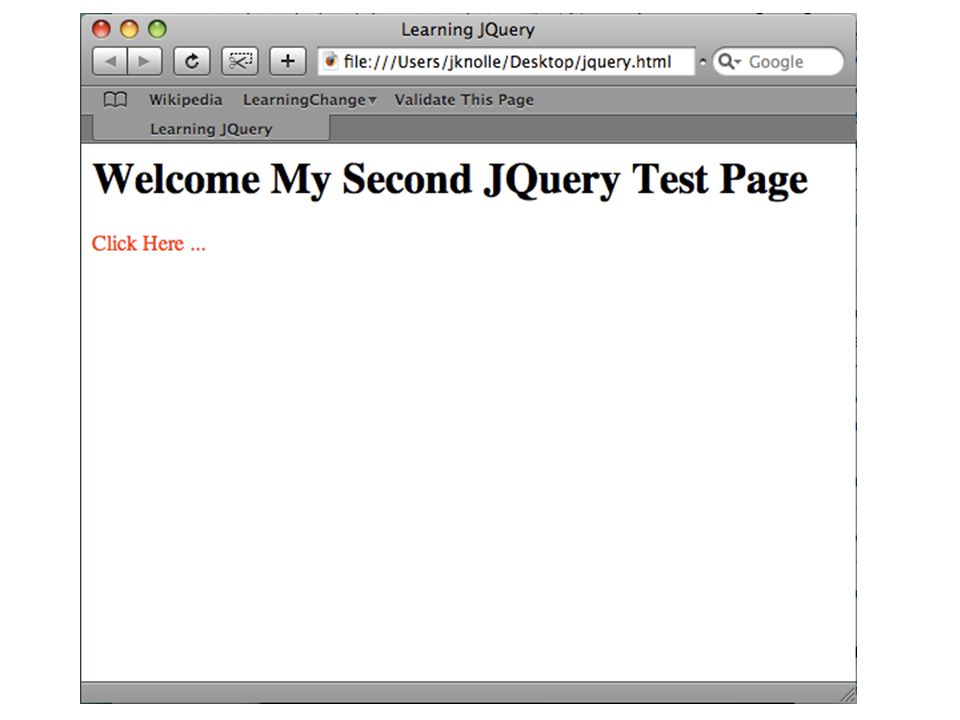Image resolution: width=960 pixels, height=720 pixels.
Task: Open the Wikipedia bookmark
Action: click(186, 100)
